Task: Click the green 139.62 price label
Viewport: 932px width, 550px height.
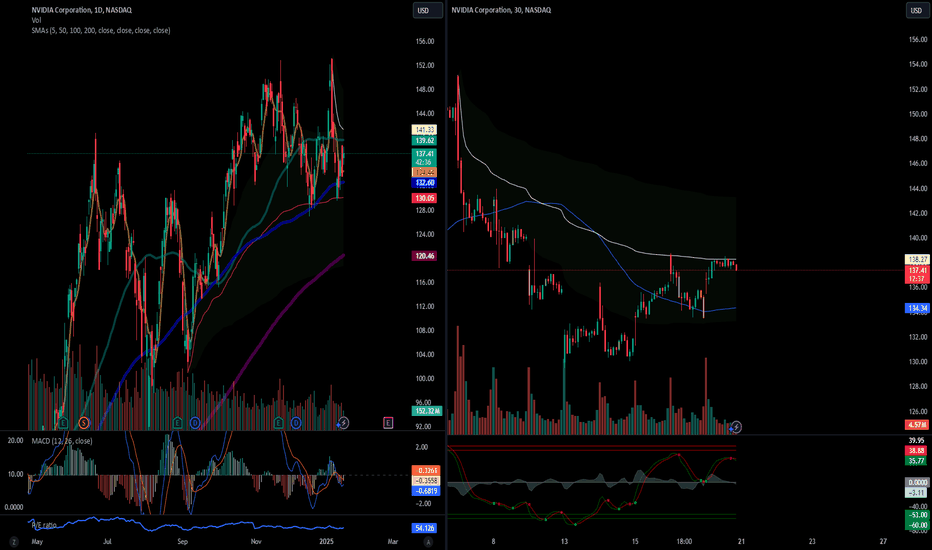Action: pyautogui.click(x=424, y=140)
